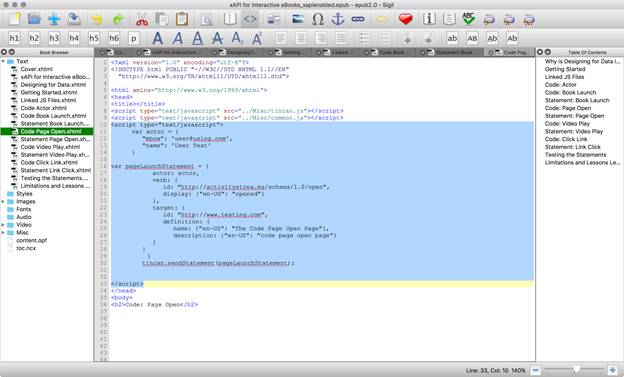Toggle superscript formatting

pyautogui.click(x=257, y=38)
